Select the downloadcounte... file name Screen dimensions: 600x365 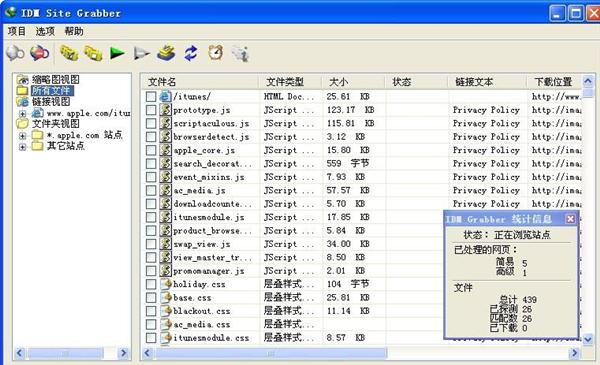[x=212, y=204]
